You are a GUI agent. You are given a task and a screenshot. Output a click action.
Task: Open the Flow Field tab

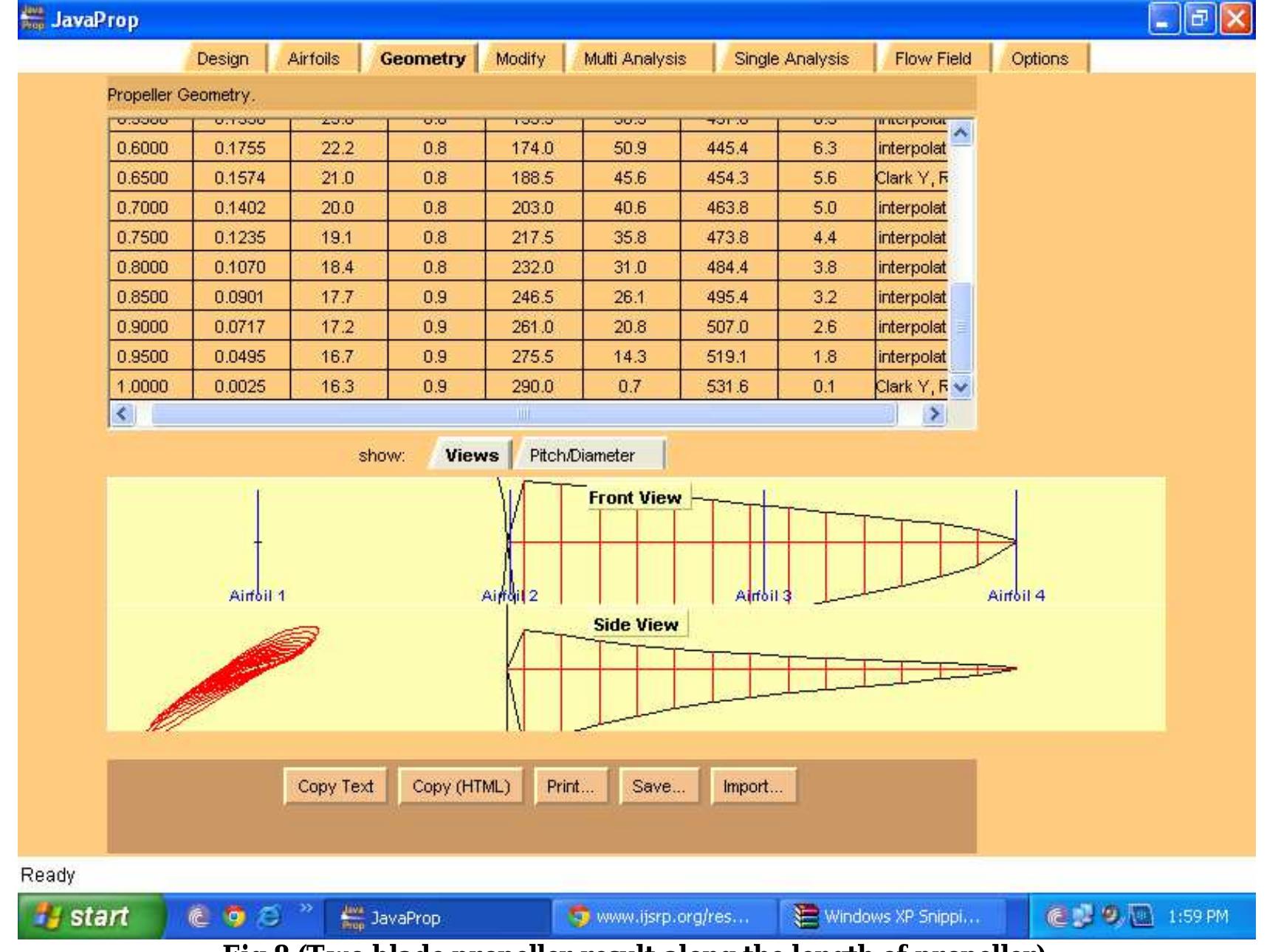pyautogui.click(x=931, y=59)
